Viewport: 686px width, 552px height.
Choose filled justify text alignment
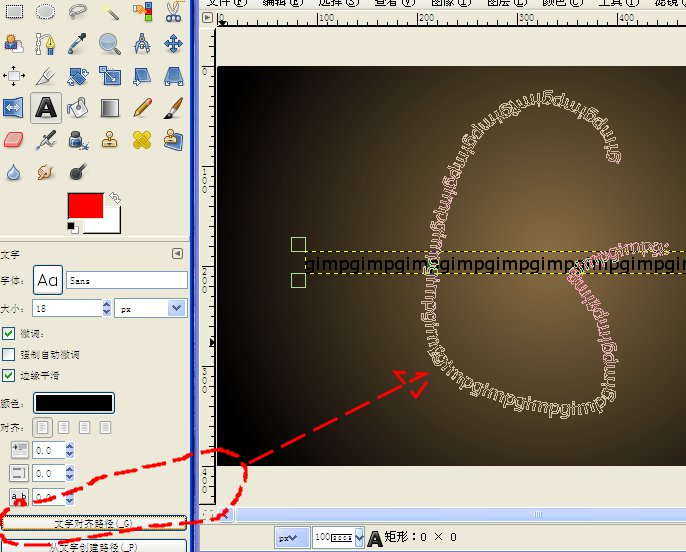click(105, 427)
